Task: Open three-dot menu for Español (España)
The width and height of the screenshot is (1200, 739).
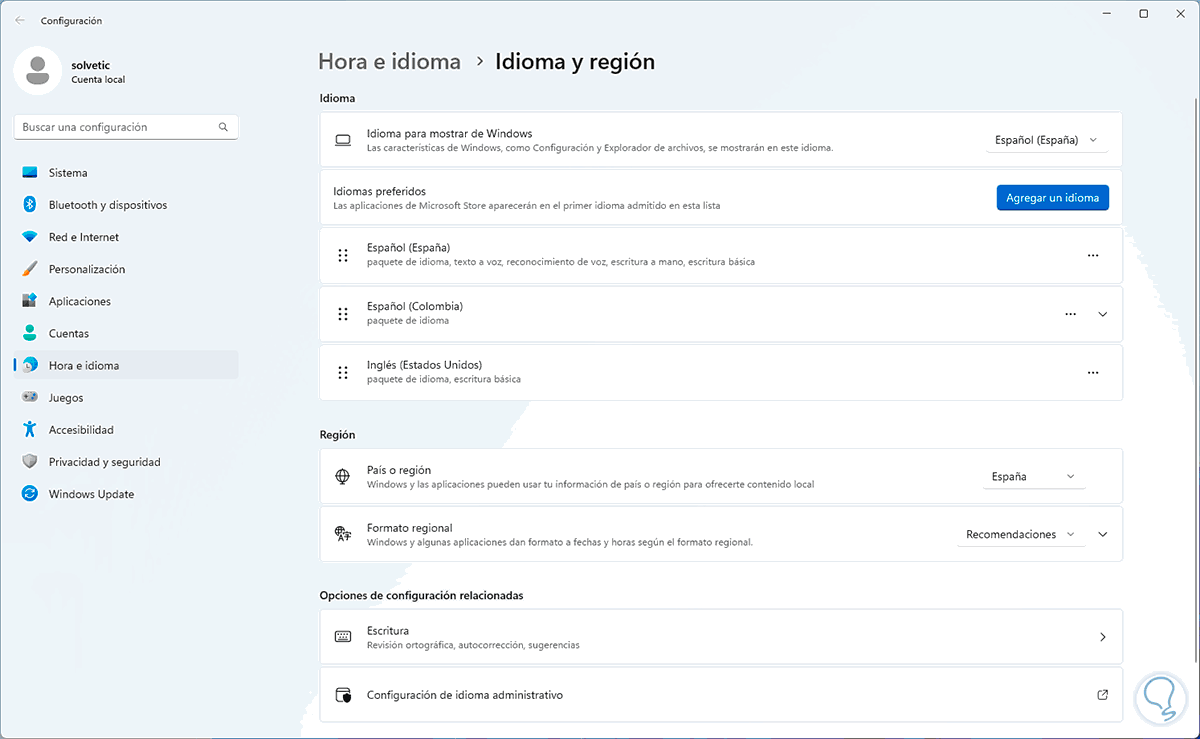Action: 1093,255
